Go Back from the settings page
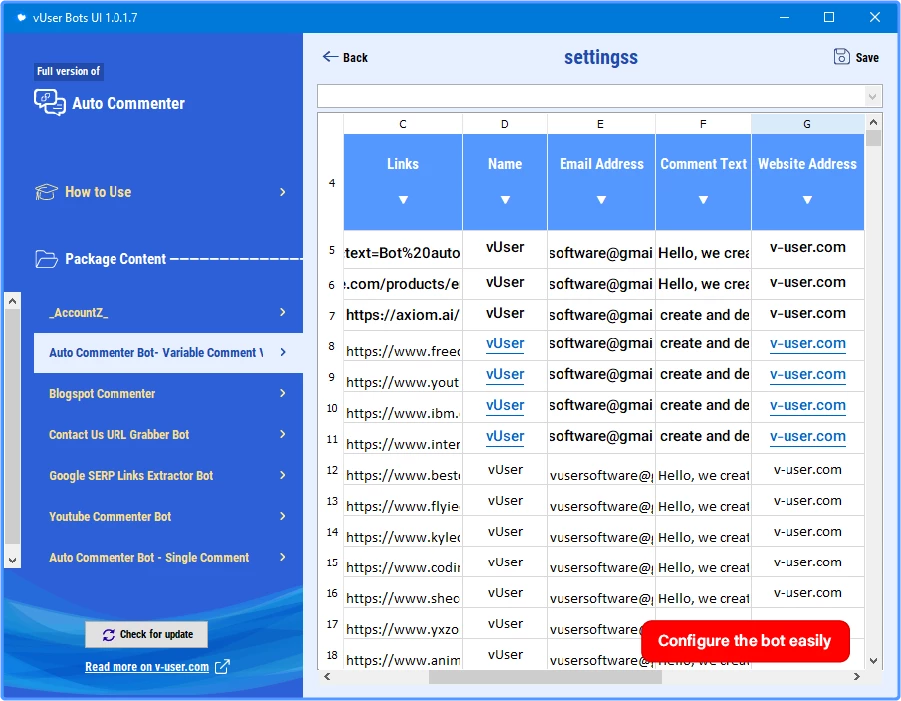This screenshot has height=701, width=901. (x=345, y=57)
